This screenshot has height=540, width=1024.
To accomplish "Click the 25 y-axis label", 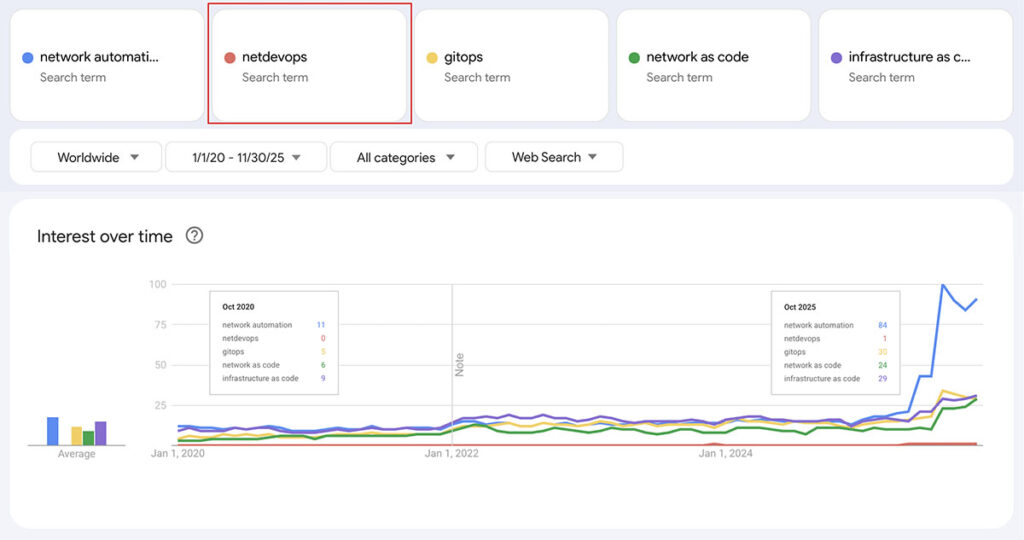I will point(161,405).
